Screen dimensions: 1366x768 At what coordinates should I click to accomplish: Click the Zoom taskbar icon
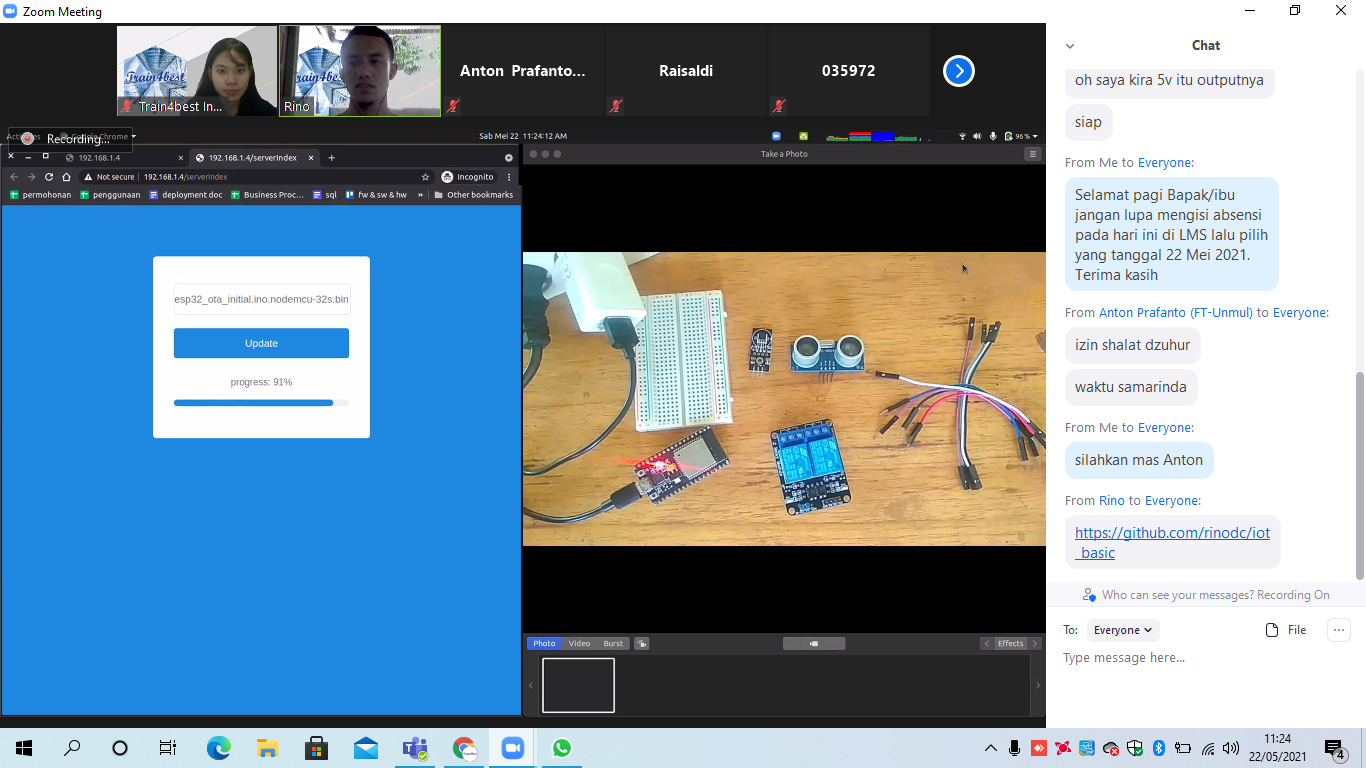[x=512, y=748]
